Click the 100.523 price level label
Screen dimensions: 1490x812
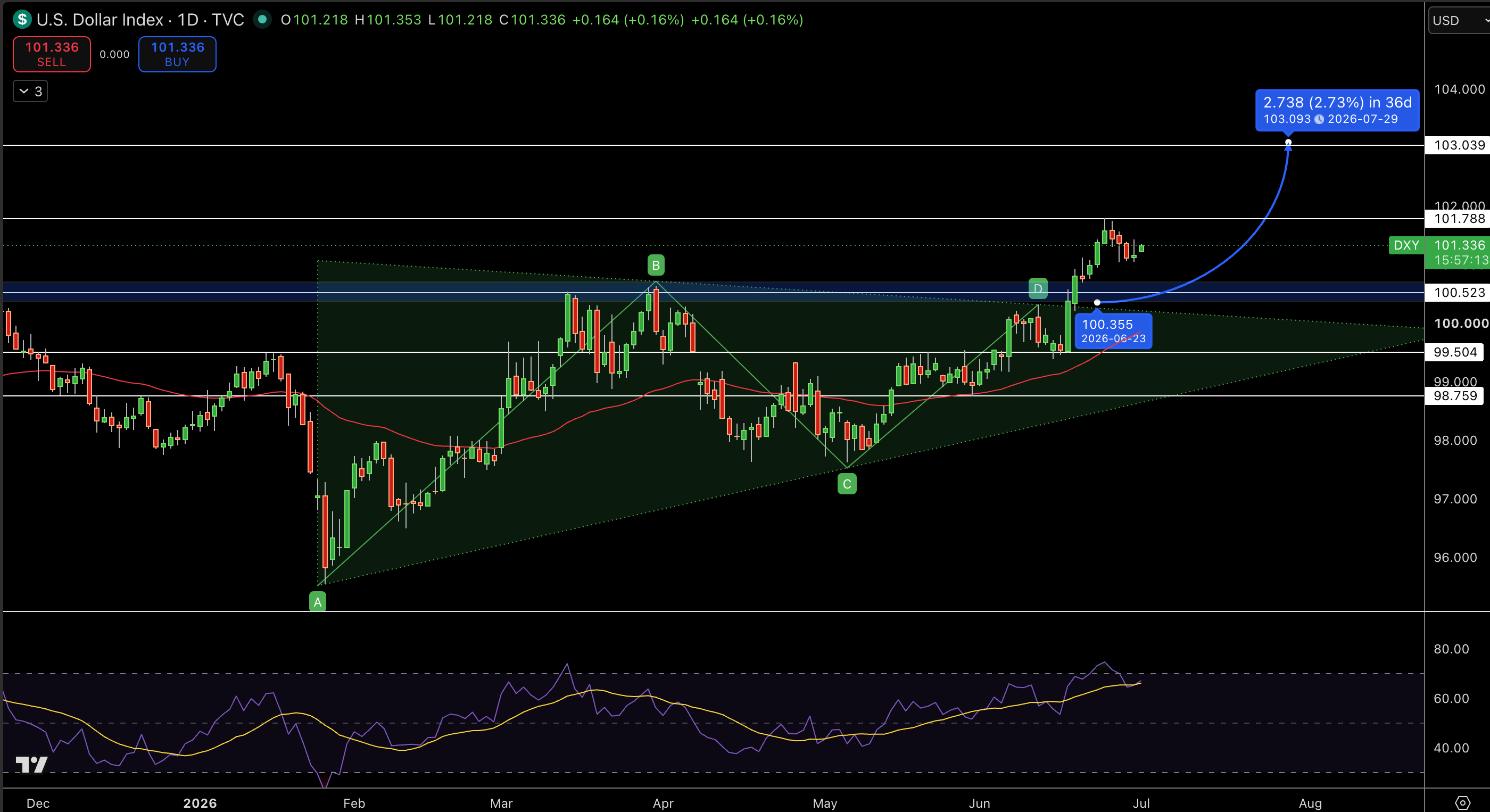click(x=1458, y=293)
